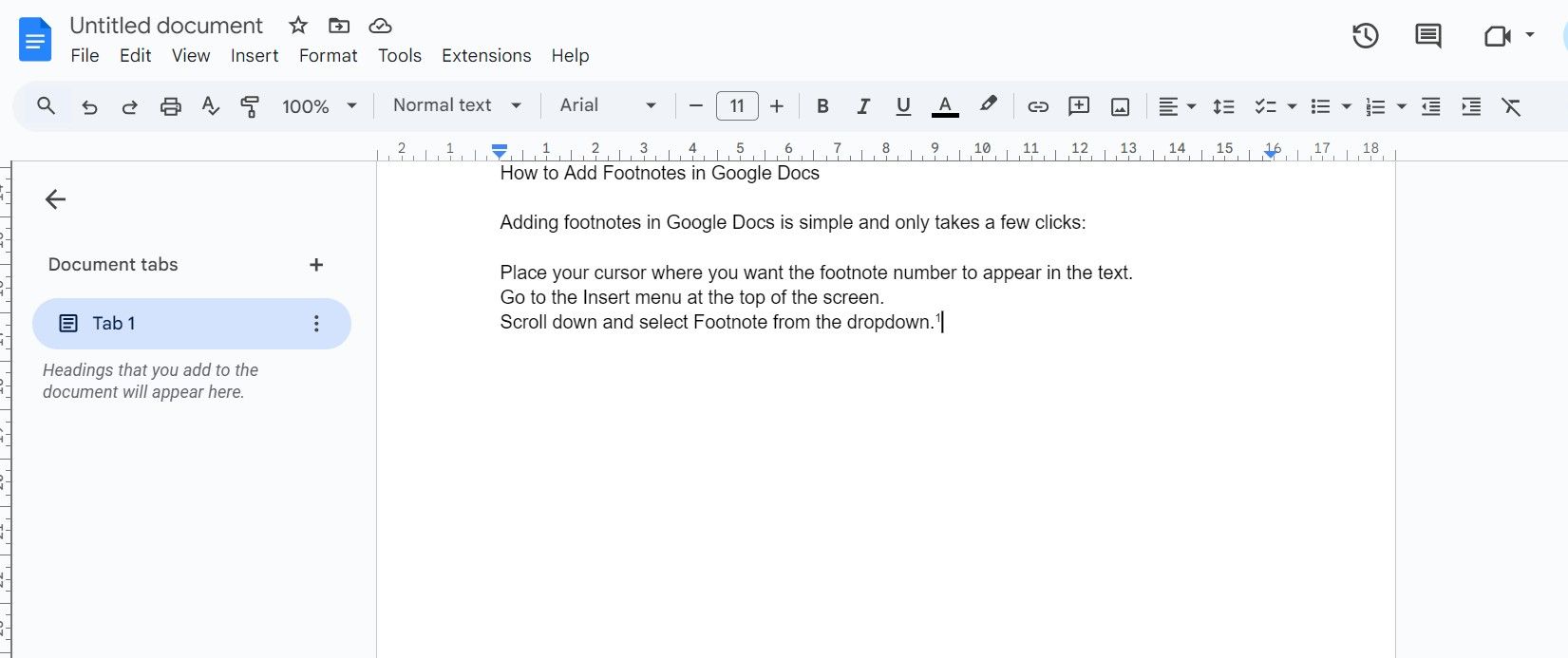
Task: Open the Format menu
Action: (x=329, y=56)
